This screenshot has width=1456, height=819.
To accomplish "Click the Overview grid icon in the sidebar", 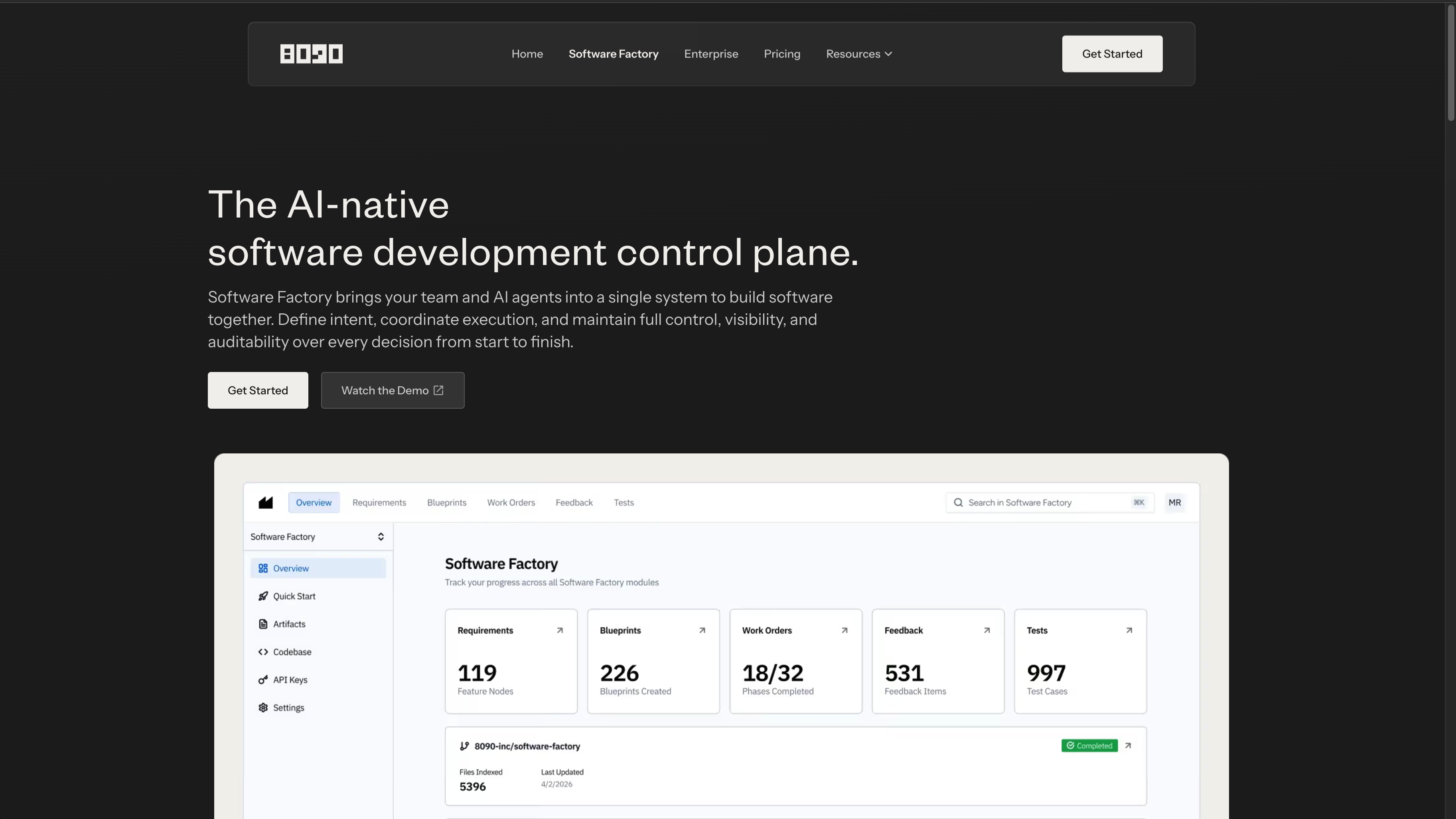I will coord(263,568).
